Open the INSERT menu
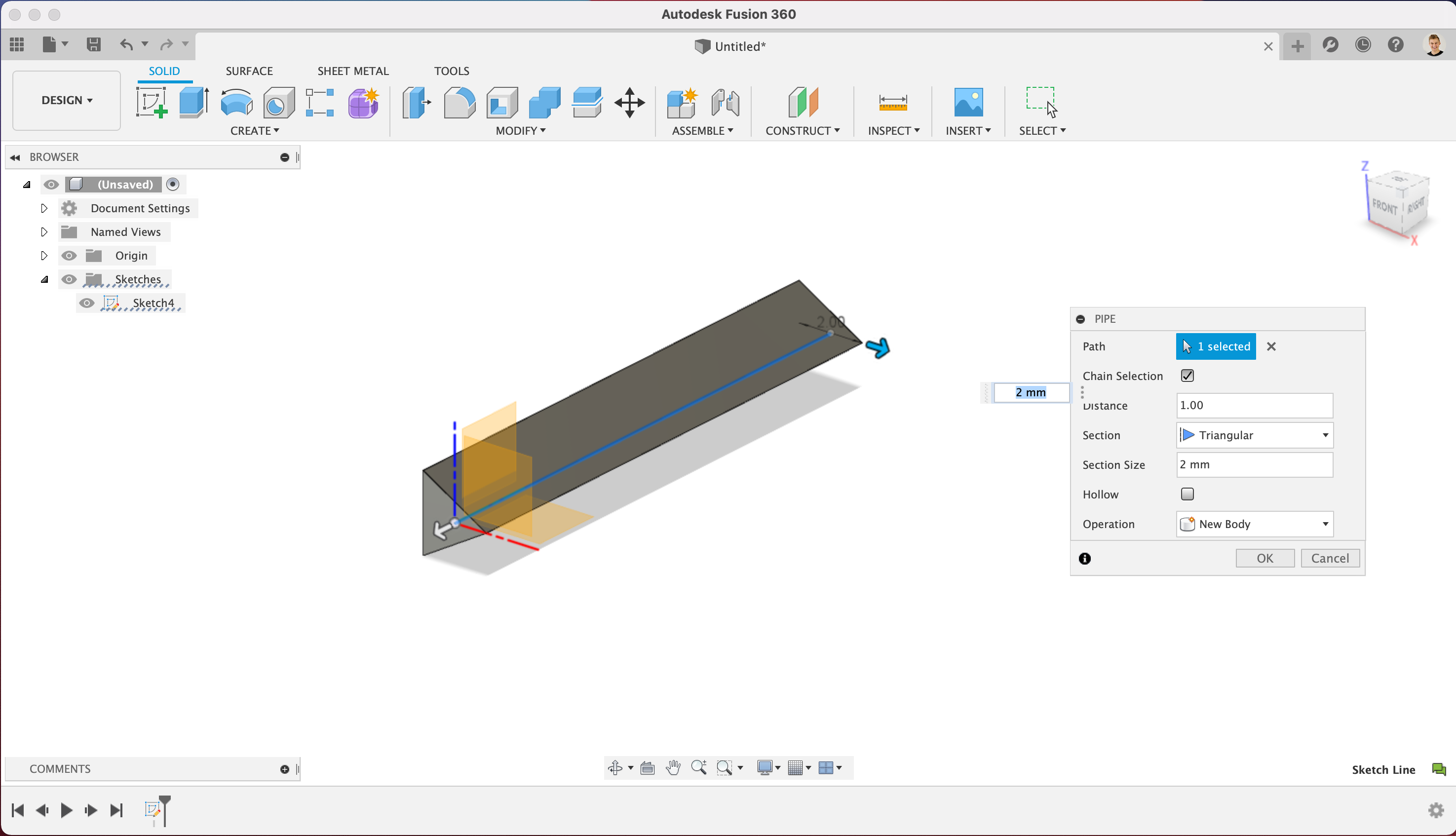Screen dimensions: 1456x836 pyautogui.click(x=968, y=131)
